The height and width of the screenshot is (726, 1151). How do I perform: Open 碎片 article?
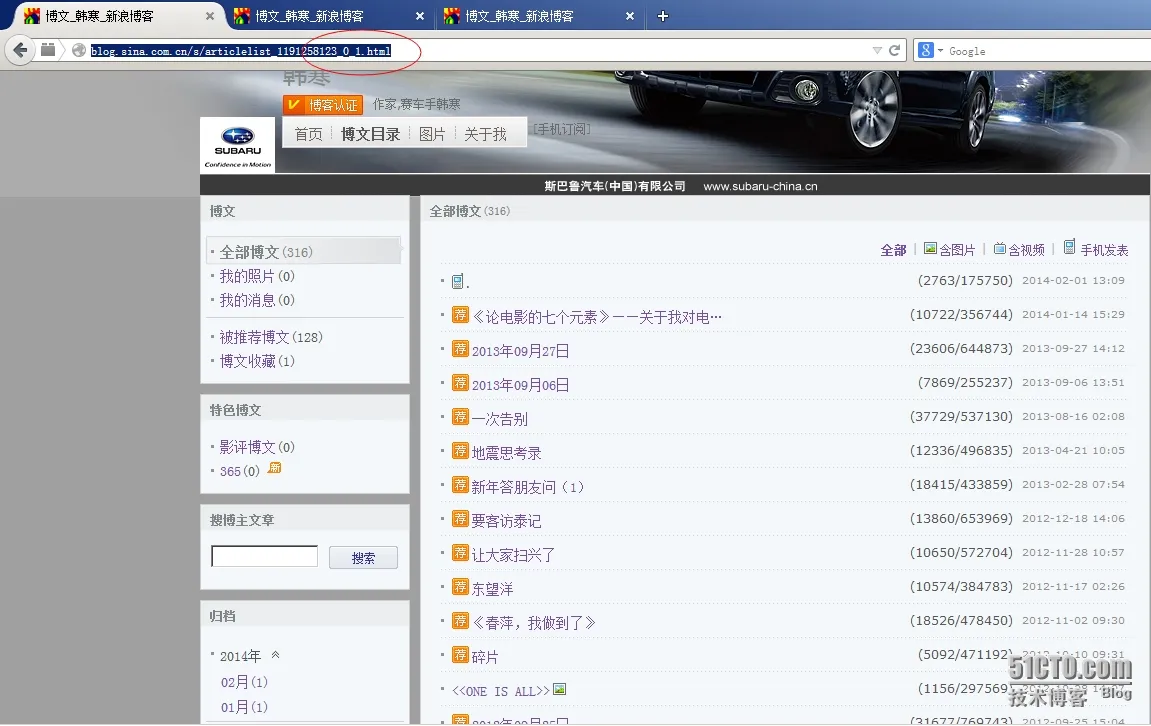click(x=485, y=657)
